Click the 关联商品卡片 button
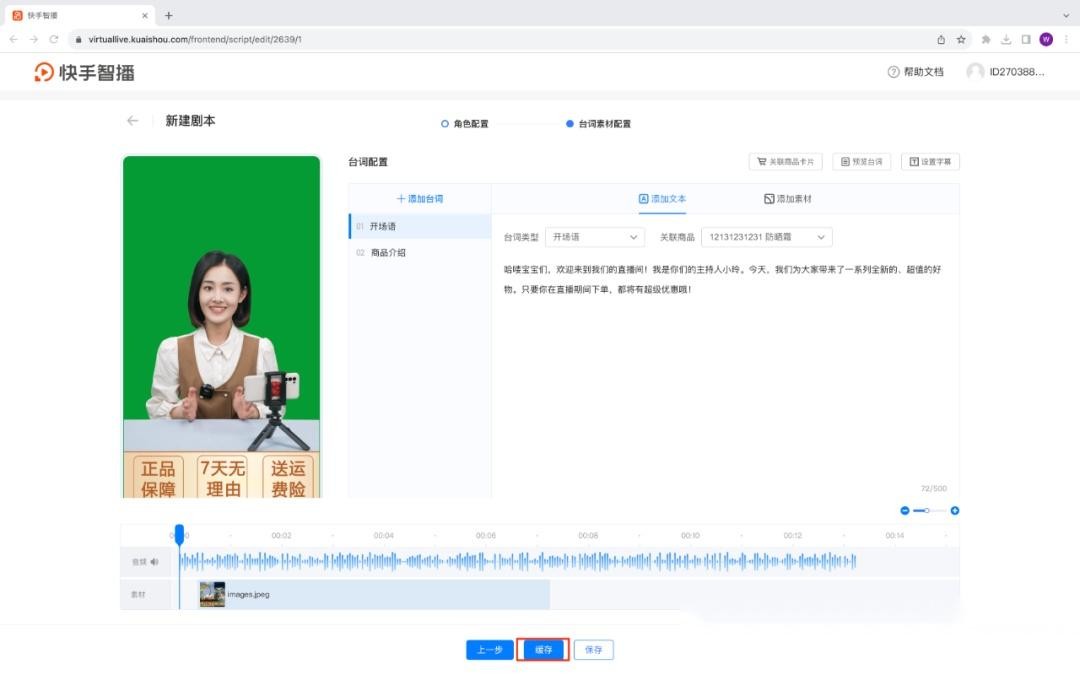This screenshot has width=1080, height=675. [x=785, y=162]
